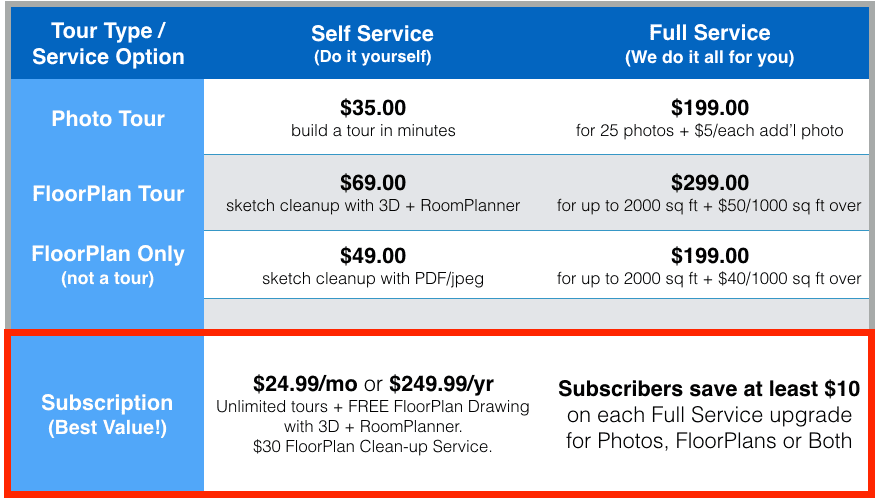Click "for 25 photos + $5/each add'l photo"
Image resolution: width=881 pixels, height=499 pixels.
tap(710, 131)
